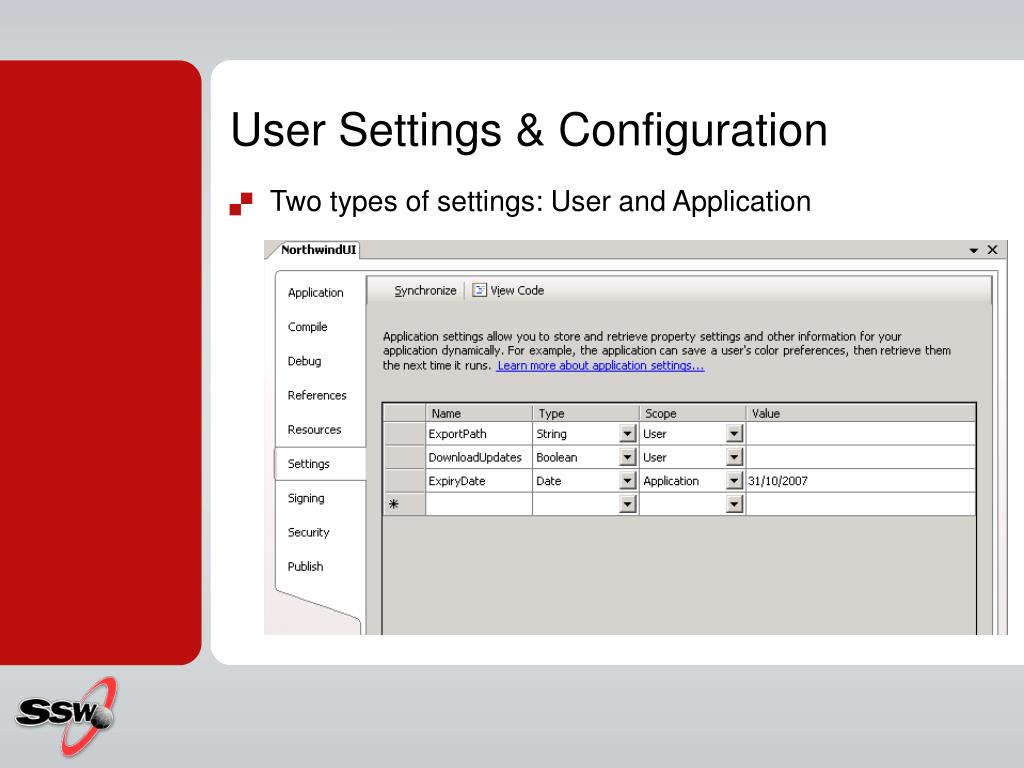Viewport: 1024px width, 768px height.
Task: Expand Scope dropdown for ExportPath row
Action: [x=735, y=434]
